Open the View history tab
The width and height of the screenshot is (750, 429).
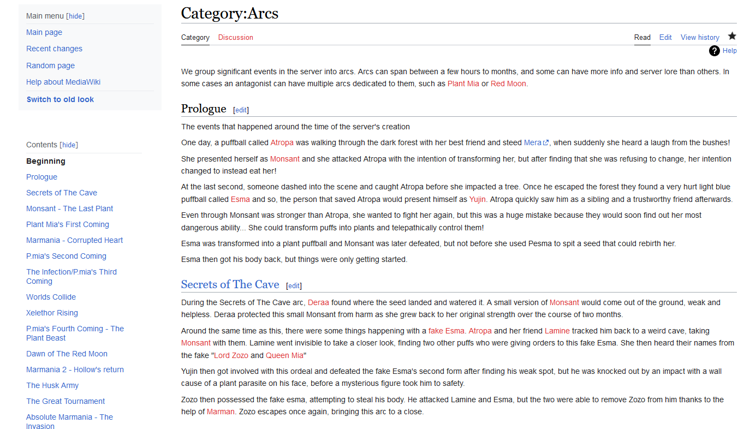point(700,38)
